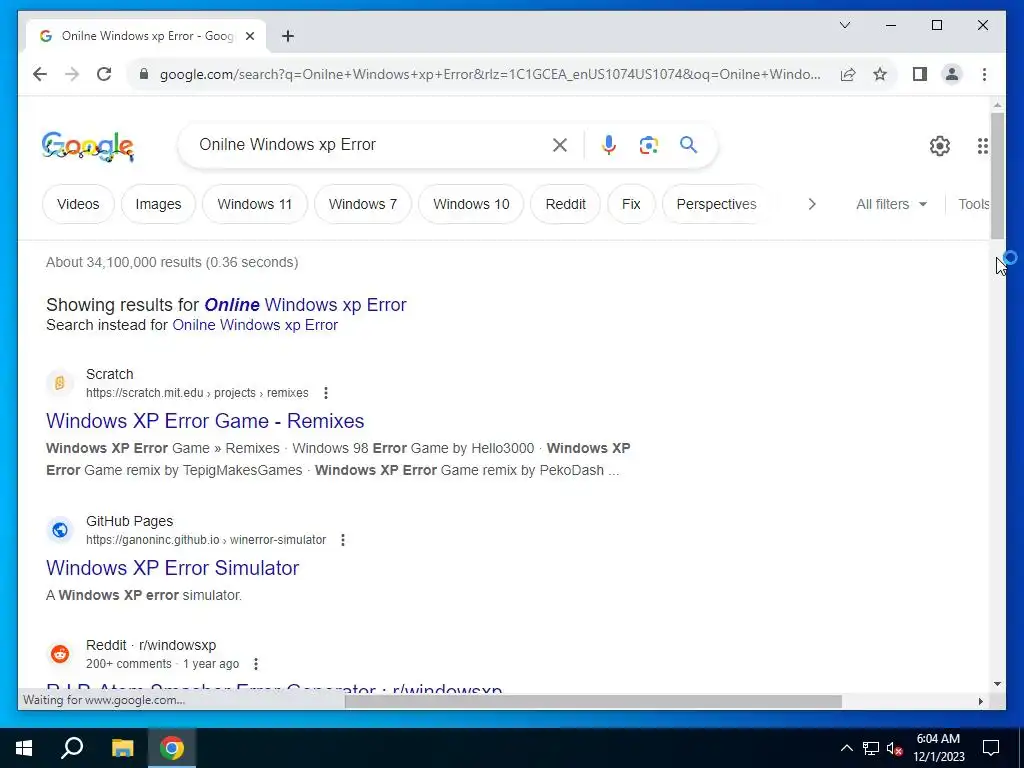The height and width of the screenshot is (768, 1024).
Task: Open the network status tray icon
Action: point(871,748)
